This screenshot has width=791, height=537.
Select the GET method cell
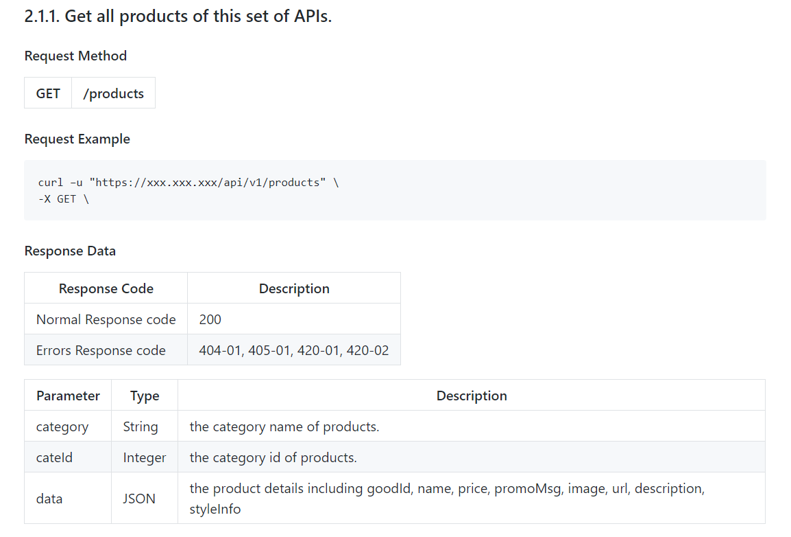[x=48, y=93]
